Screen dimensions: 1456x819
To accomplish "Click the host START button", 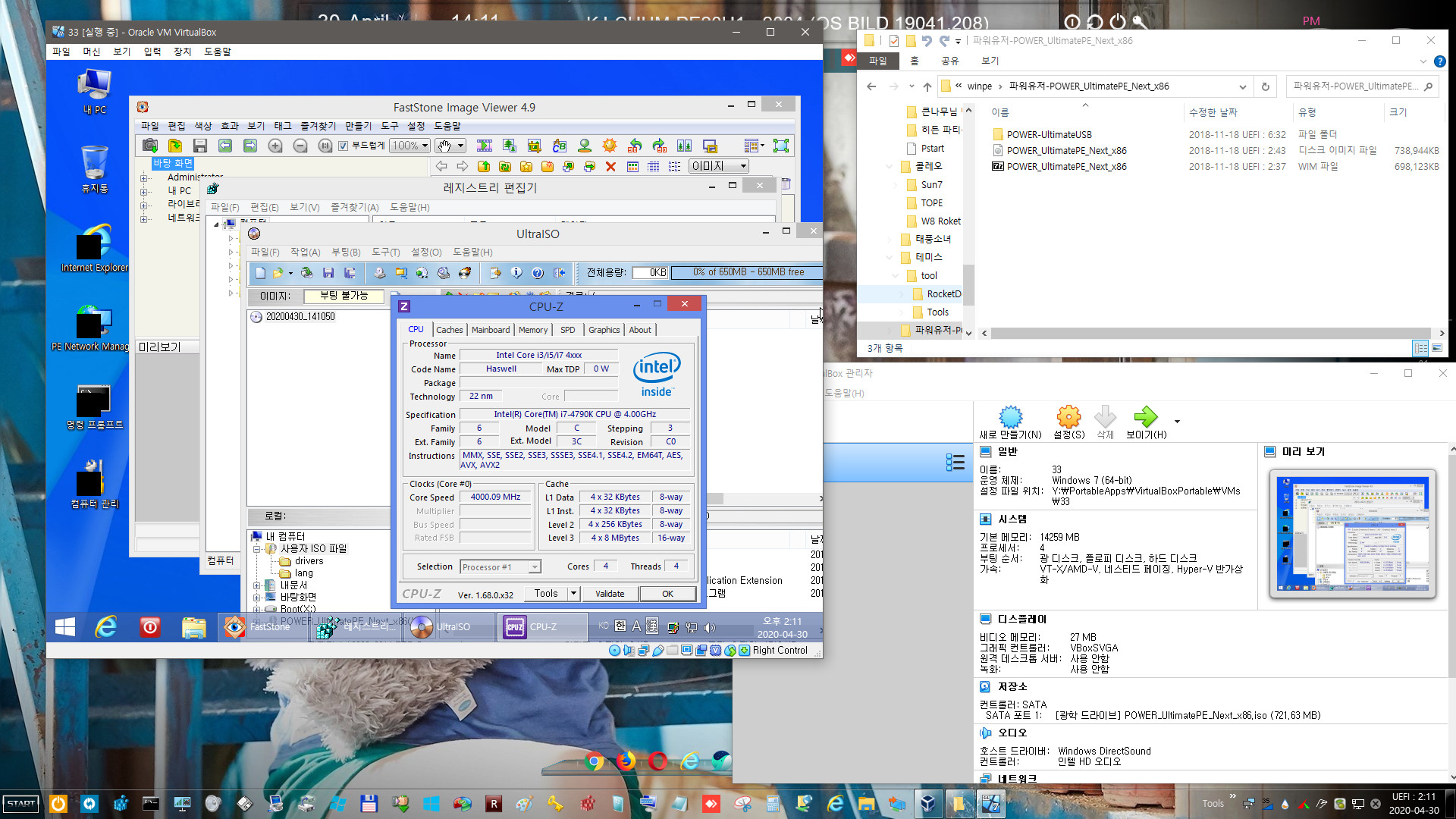I will 21,804.
